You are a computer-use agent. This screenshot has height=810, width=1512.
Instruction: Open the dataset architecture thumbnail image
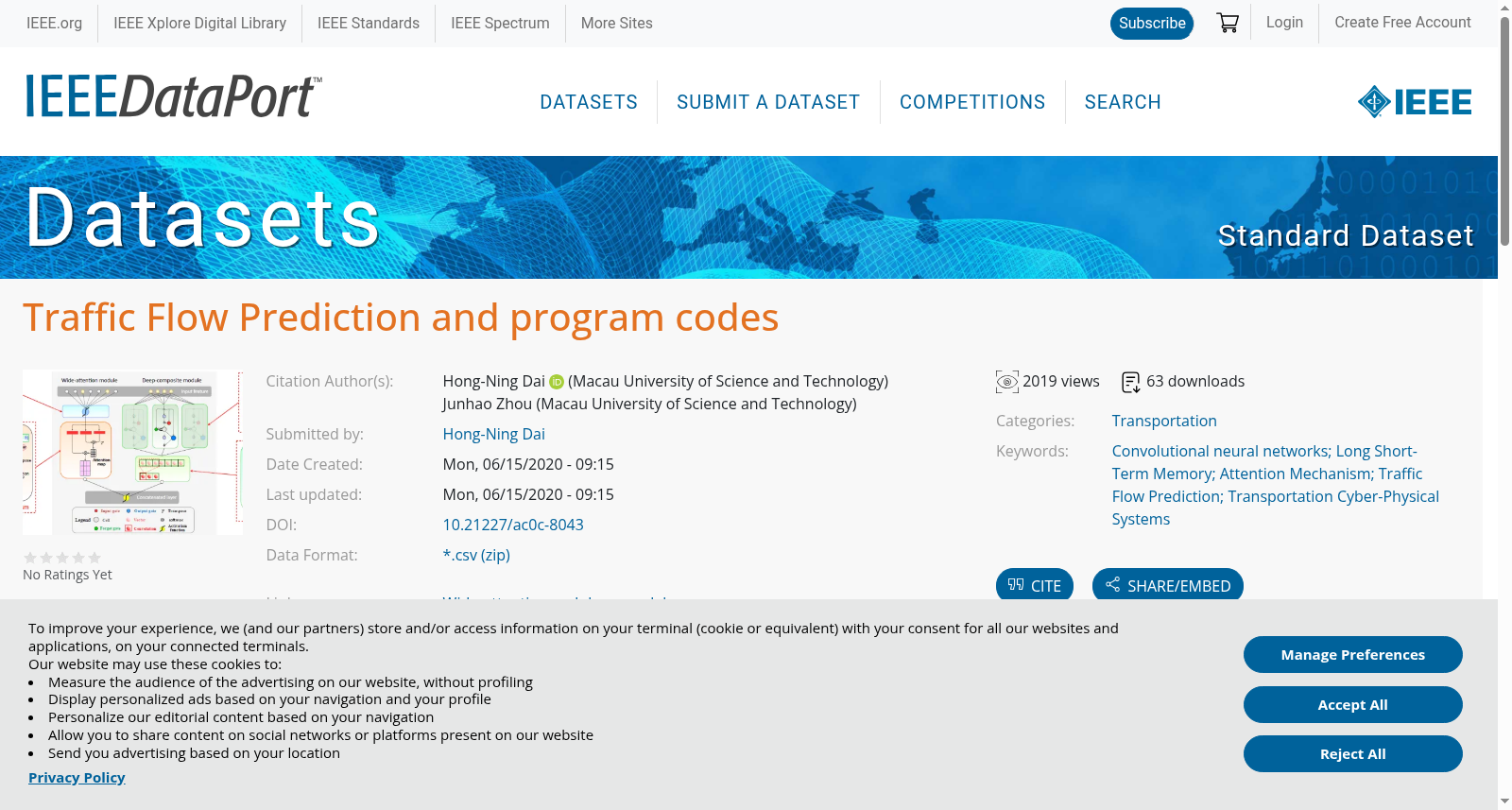[x=132, y=453]
